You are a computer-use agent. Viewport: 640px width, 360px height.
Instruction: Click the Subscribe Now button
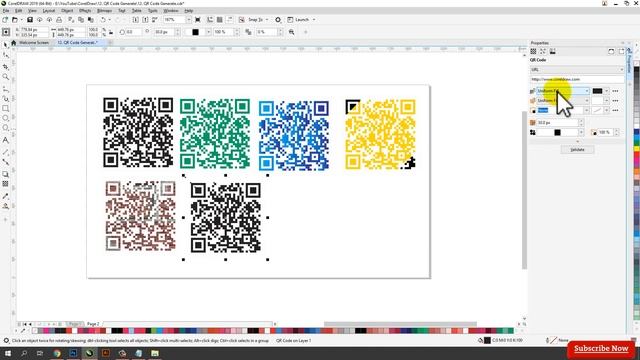pos(601,349)
